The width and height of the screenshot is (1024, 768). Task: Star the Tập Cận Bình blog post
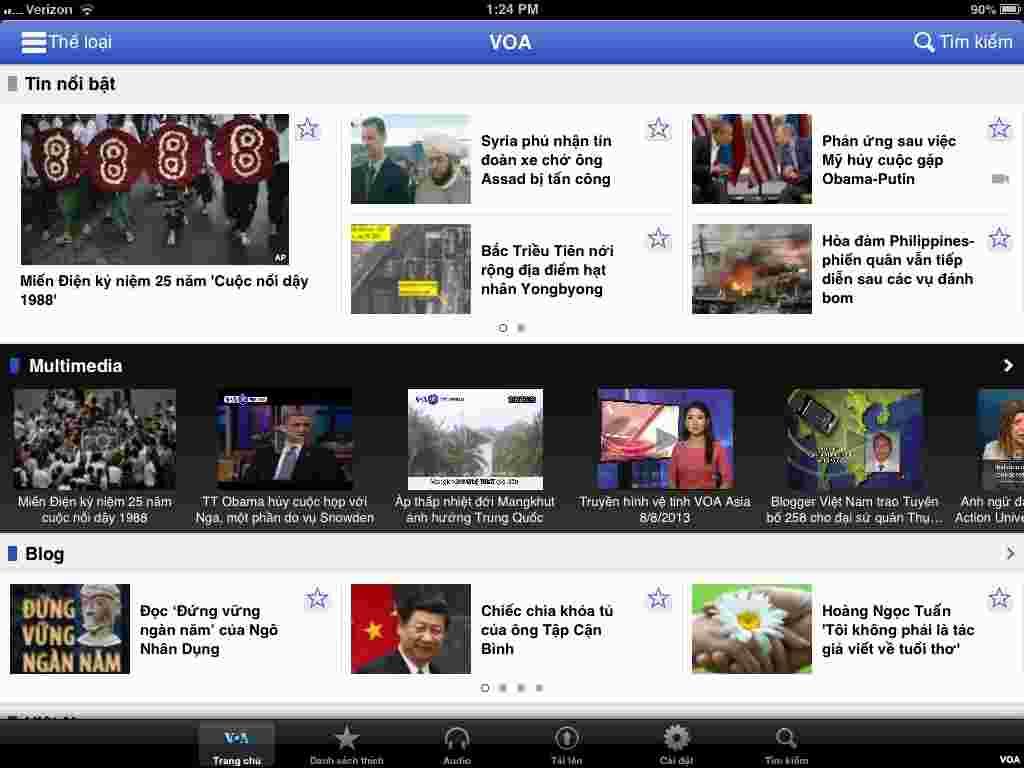tap(658, 598)
